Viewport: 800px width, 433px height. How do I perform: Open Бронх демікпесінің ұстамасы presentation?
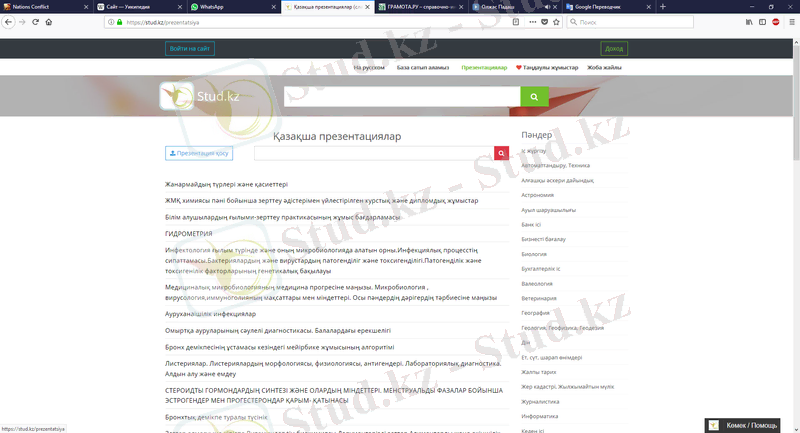coord(280,347)
